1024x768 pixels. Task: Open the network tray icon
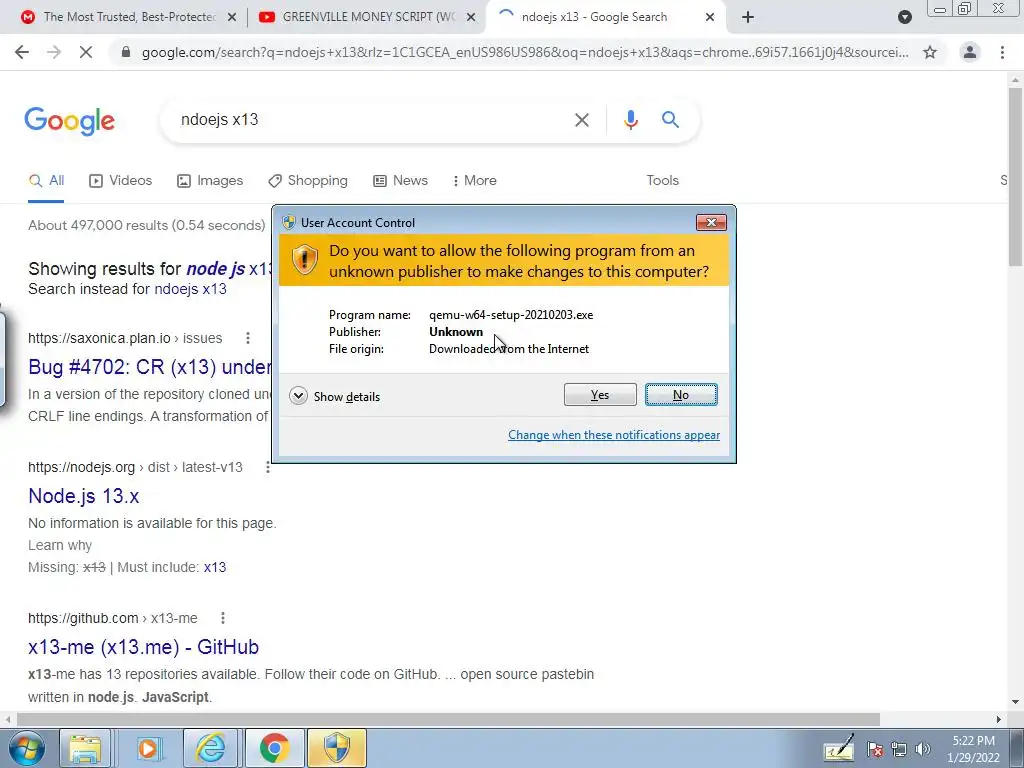pos(899,750)
